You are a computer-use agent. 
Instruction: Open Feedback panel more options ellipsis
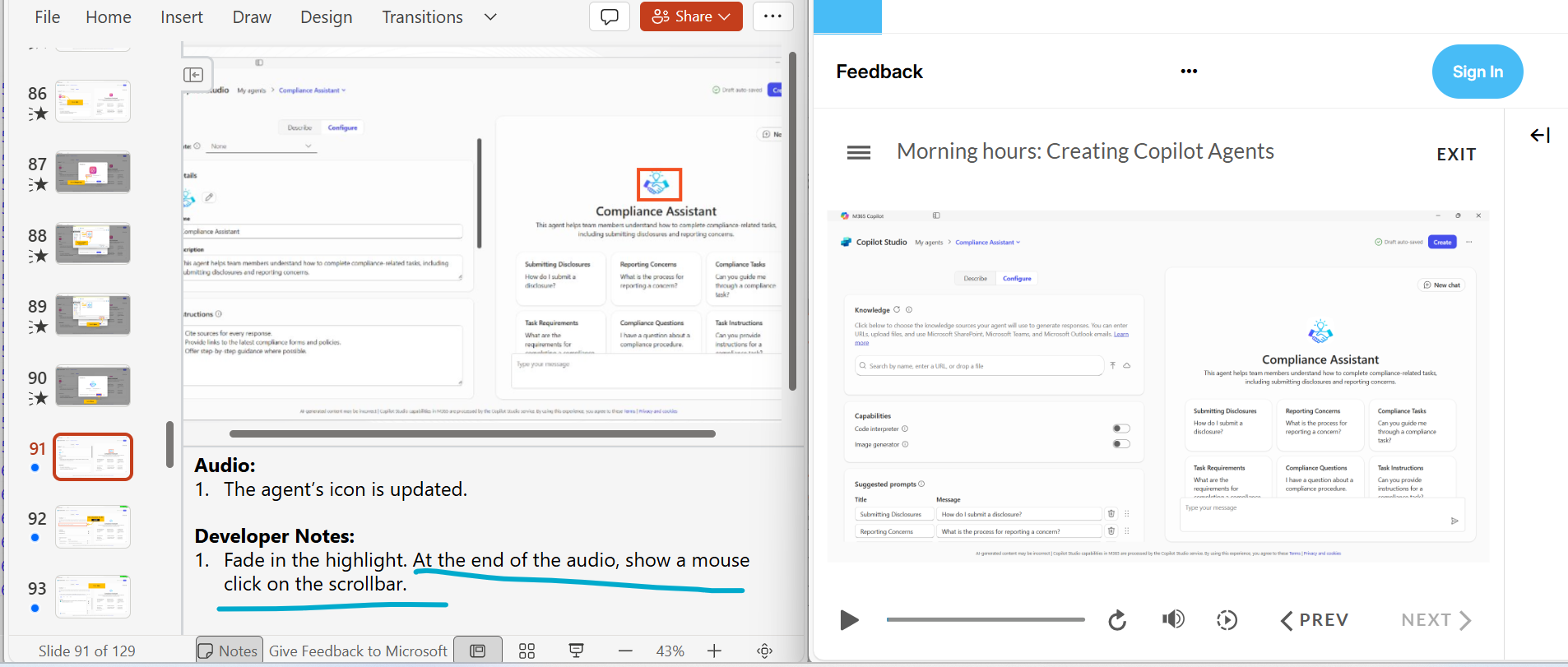coord(1189,72)
